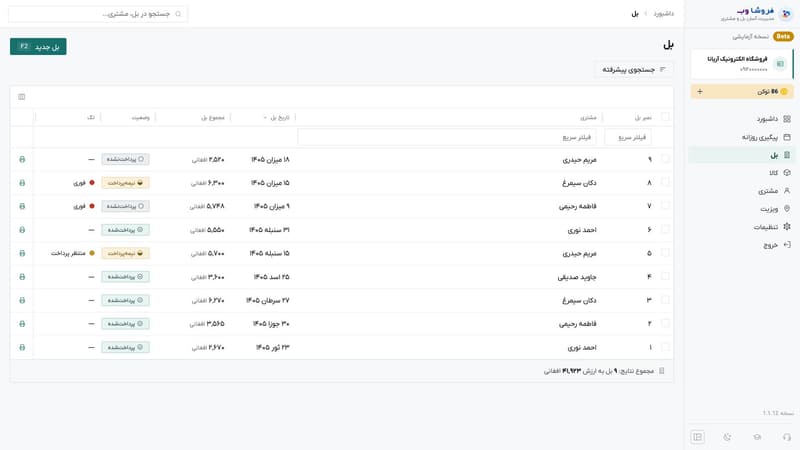Open پرداخت‌نشده status badge of bill ۹

click(125, 159)
